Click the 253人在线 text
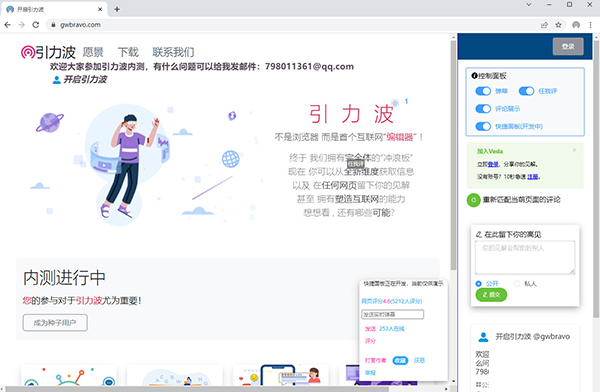The image size is (600, 392). [391, 328]
